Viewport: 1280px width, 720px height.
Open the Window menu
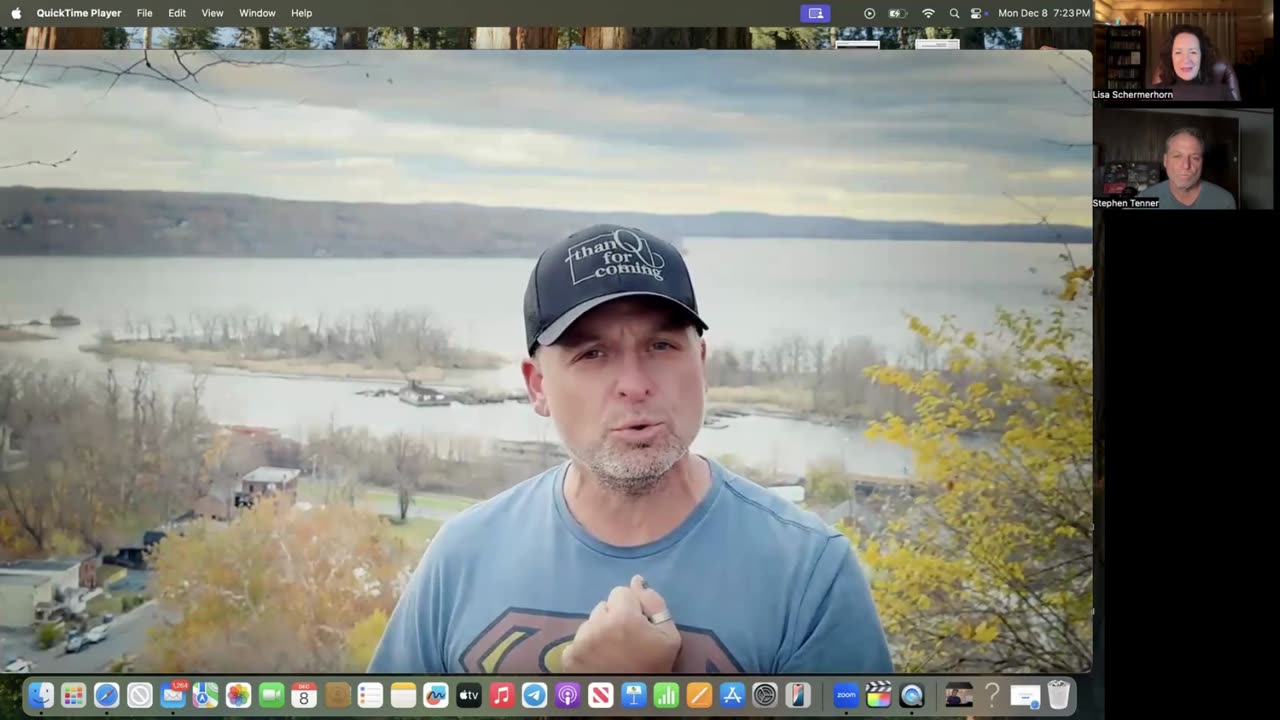coord(257,13)
